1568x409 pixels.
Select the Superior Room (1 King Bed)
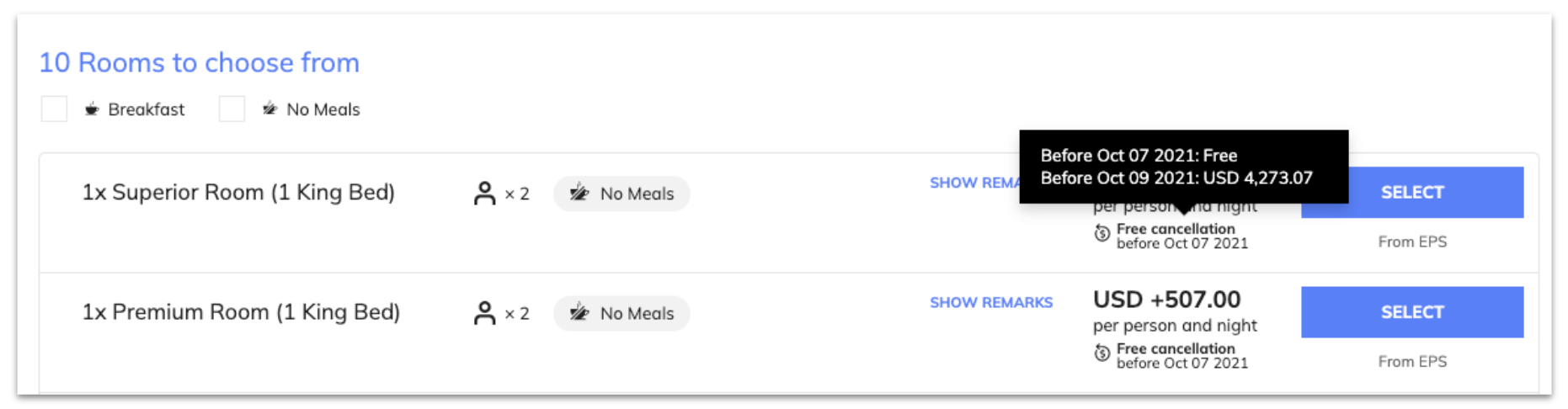coord(1412,192)
